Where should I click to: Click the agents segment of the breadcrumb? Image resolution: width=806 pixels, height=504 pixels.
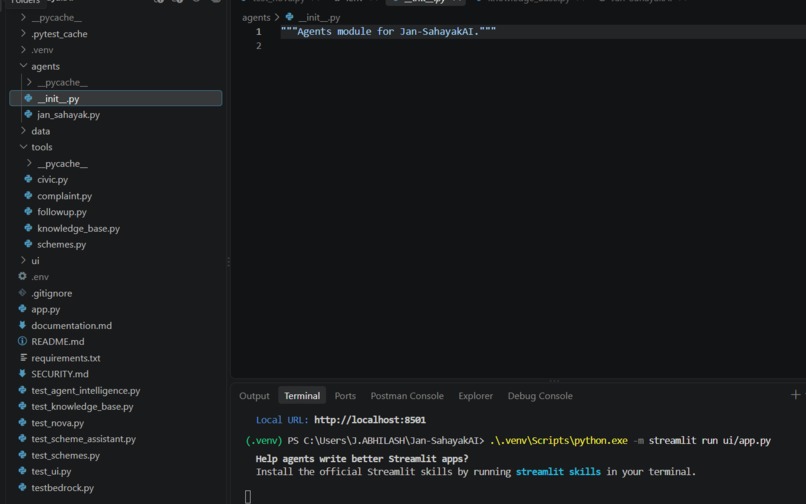(256, 17)
